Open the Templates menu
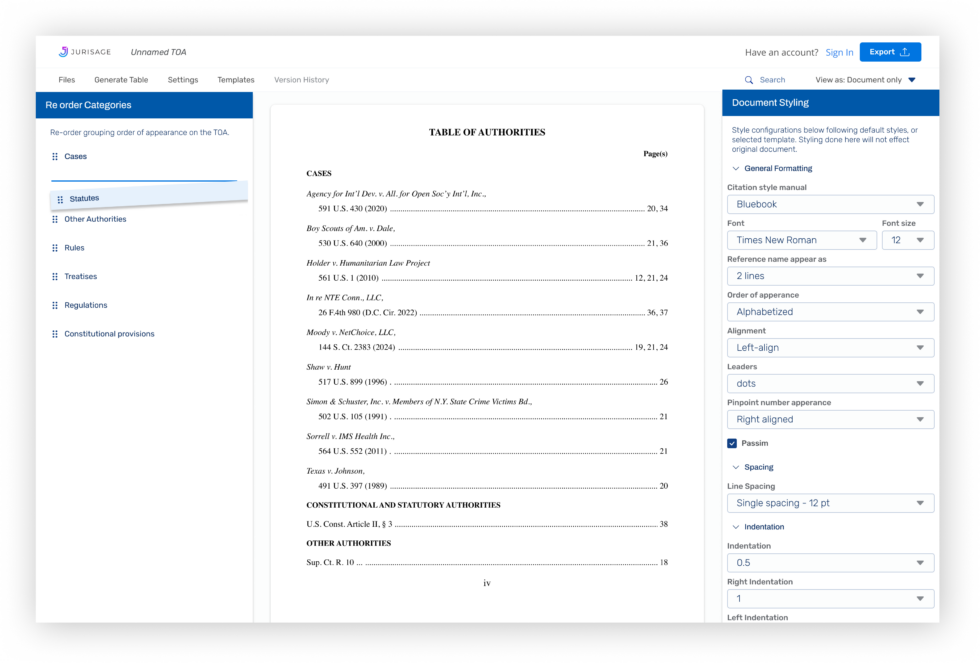Viewport: 980px width, 663px height. pos(236,80)
